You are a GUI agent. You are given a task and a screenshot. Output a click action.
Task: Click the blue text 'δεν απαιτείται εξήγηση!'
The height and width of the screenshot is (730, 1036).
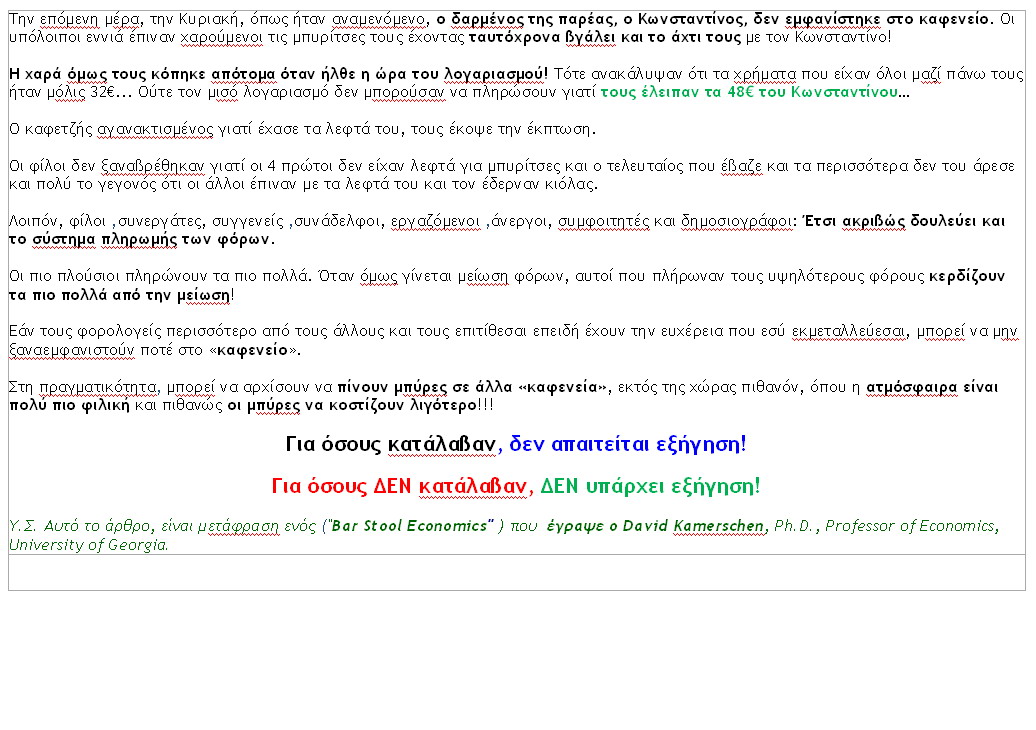[x=628, y=444]
